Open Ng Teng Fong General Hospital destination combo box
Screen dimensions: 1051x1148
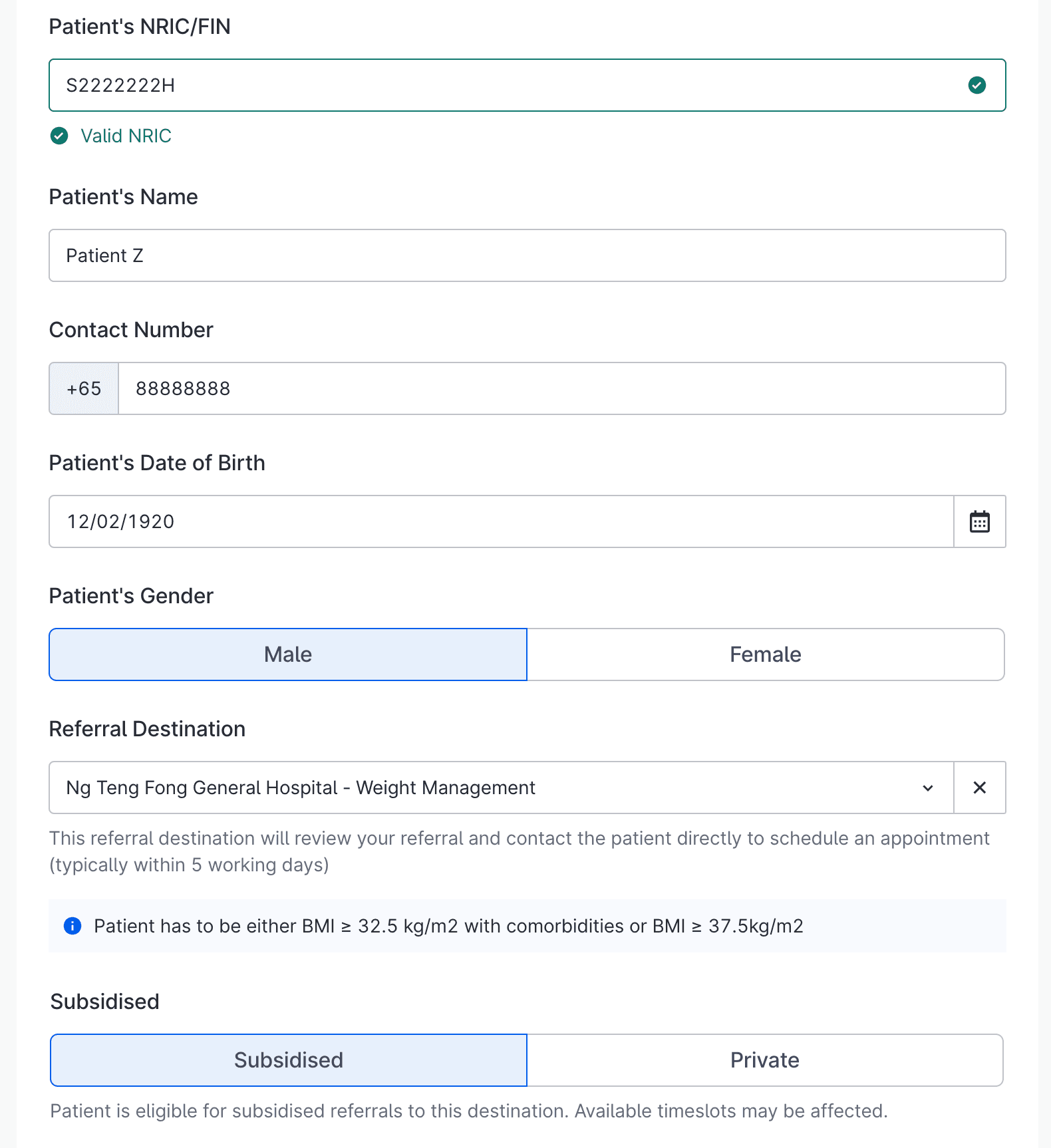pos(502,788)
